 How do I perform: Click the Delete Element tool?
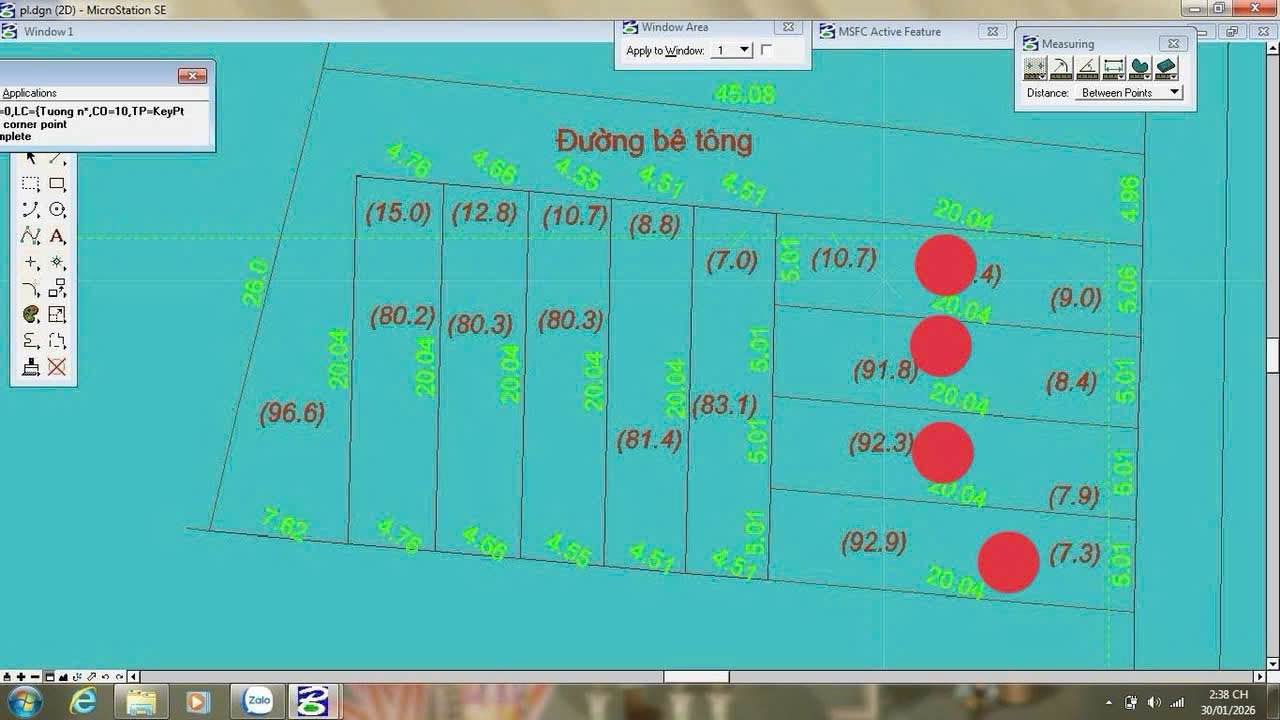click(57, 367)
